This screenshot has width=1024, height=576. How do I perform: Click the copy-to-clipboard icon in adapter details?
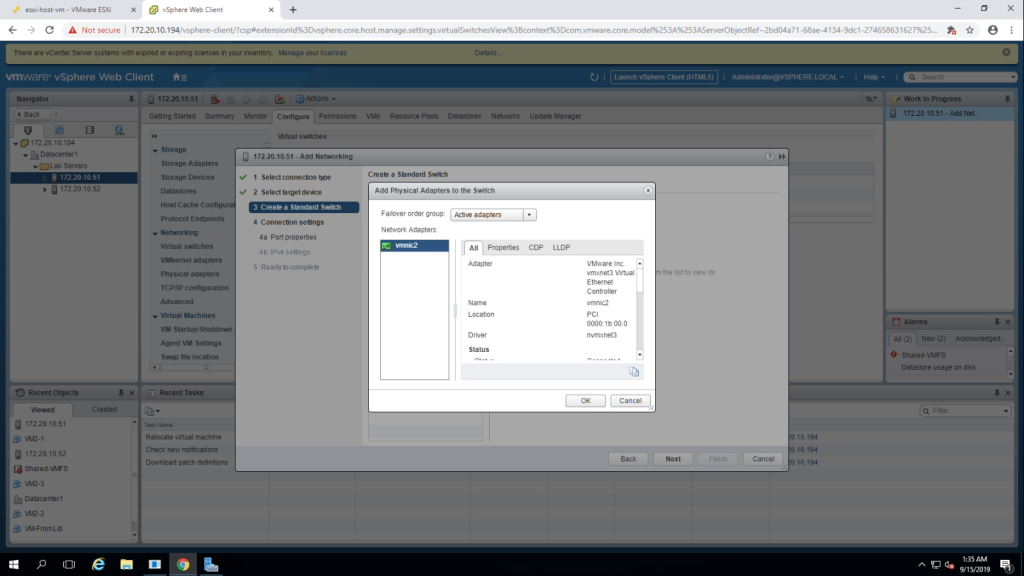[634, 372]
